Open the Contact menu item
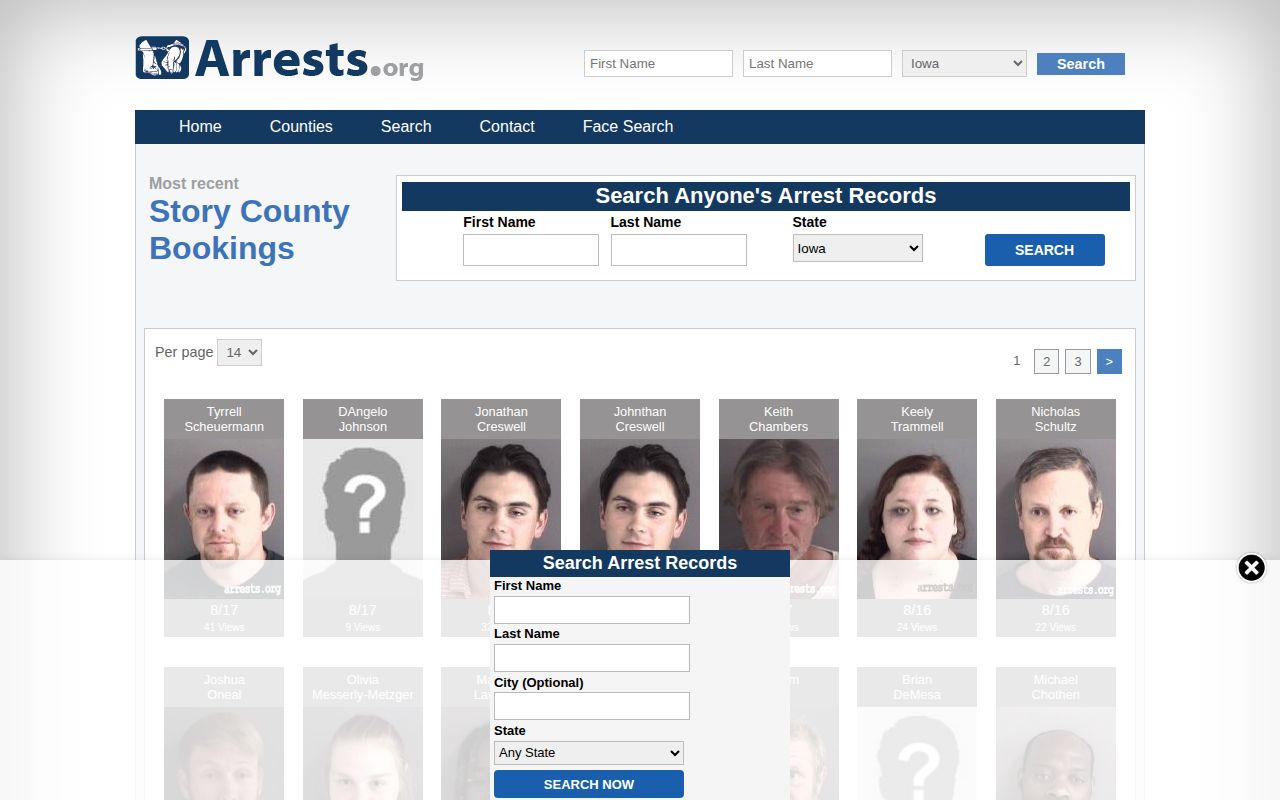This screenshot has width=1280, height=800. 507,126
